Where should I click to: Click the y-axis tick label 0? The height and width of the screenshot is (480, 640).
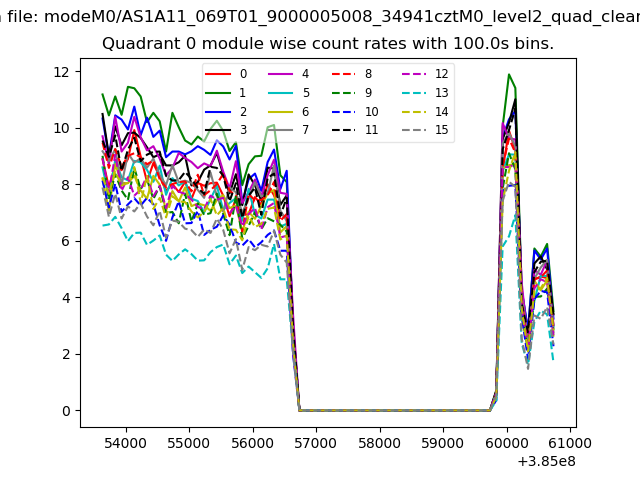pyautogui.click(x=63, y=410)
